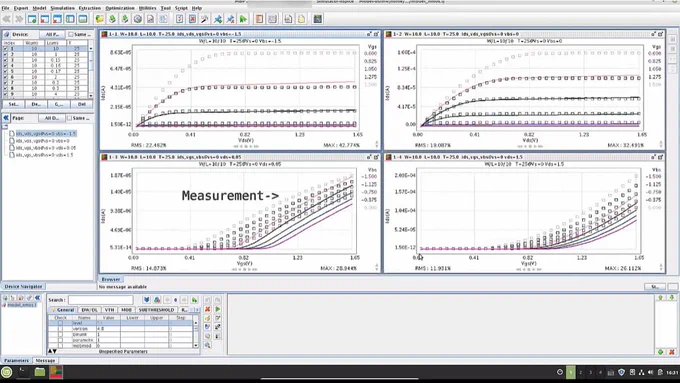Click the red X icon beside parameter table

(207, 309)
